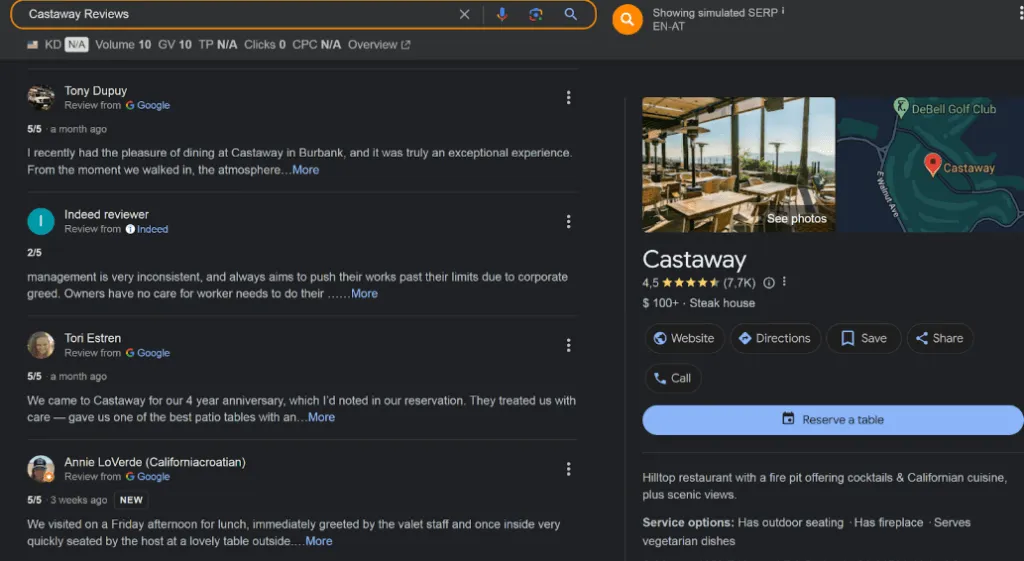The image size is (1024, 561).
Task: Click Annie LoVerde (Californiacroatian) name
Action: 155,462
